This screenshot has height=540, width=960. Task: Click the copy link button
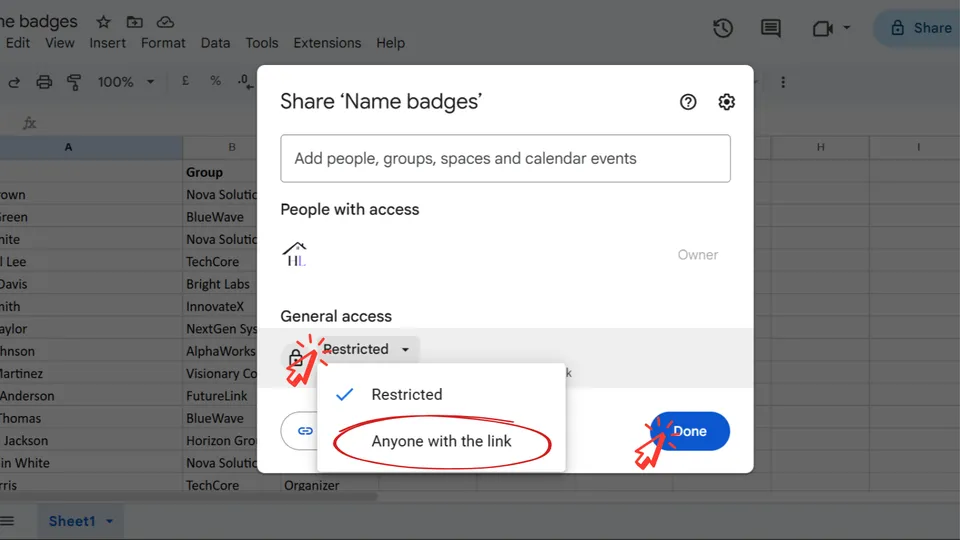301,431
